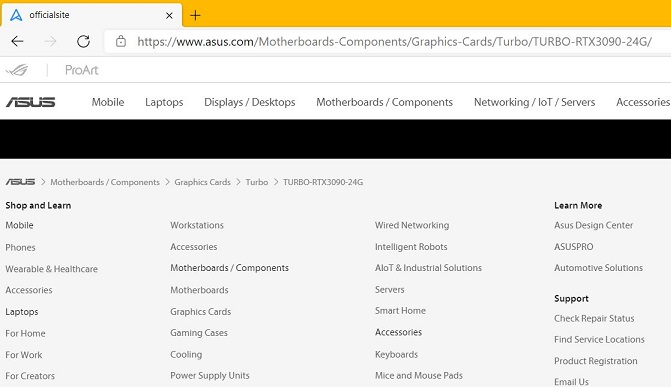Open Check Repair Status link
Image resolution: width=671 pixels, height=387 pixels.
tap(594, 319)
